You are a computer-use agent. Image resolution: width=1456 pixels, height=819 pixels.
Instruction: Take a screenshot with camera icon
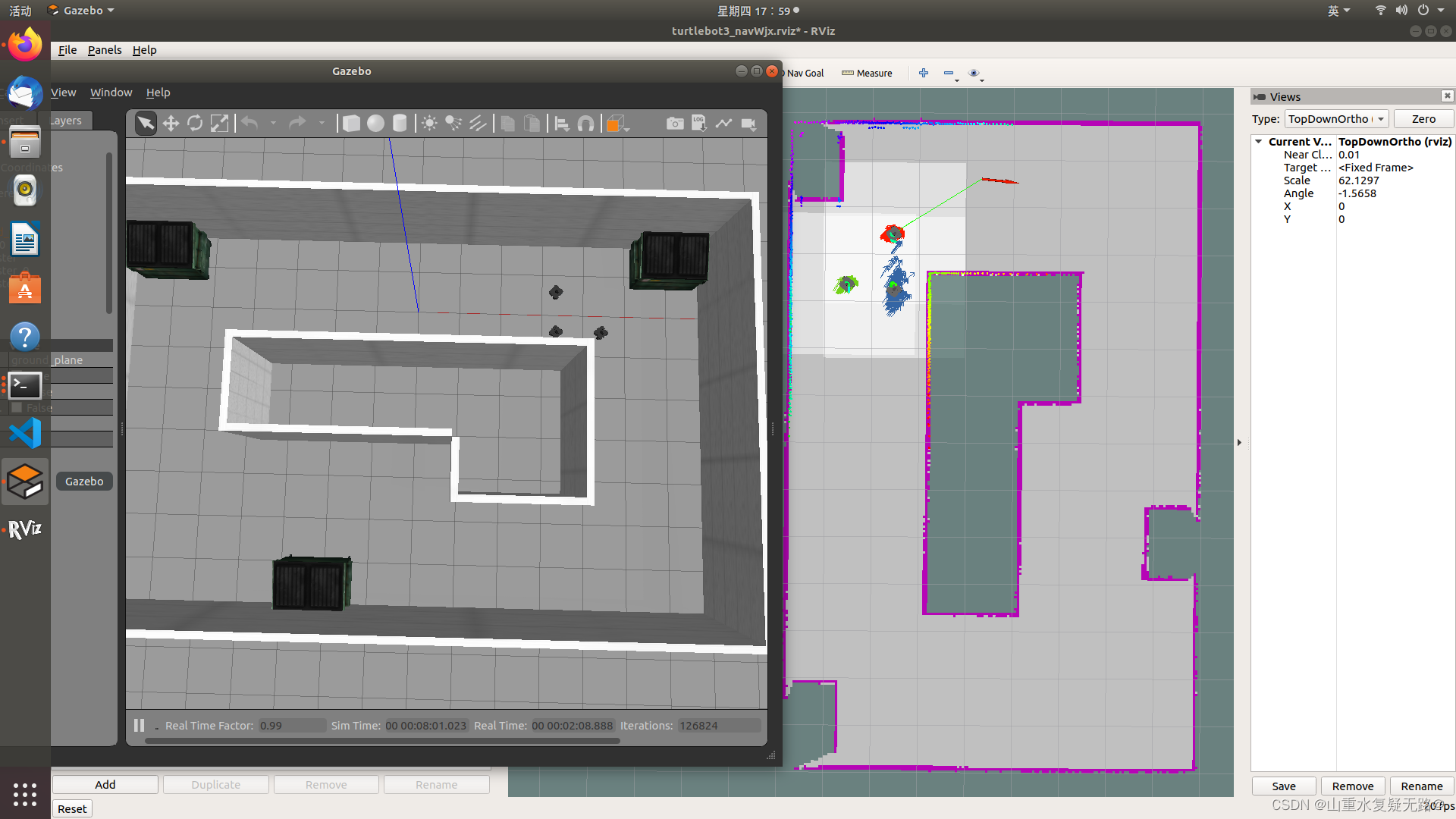click(675, 124)
